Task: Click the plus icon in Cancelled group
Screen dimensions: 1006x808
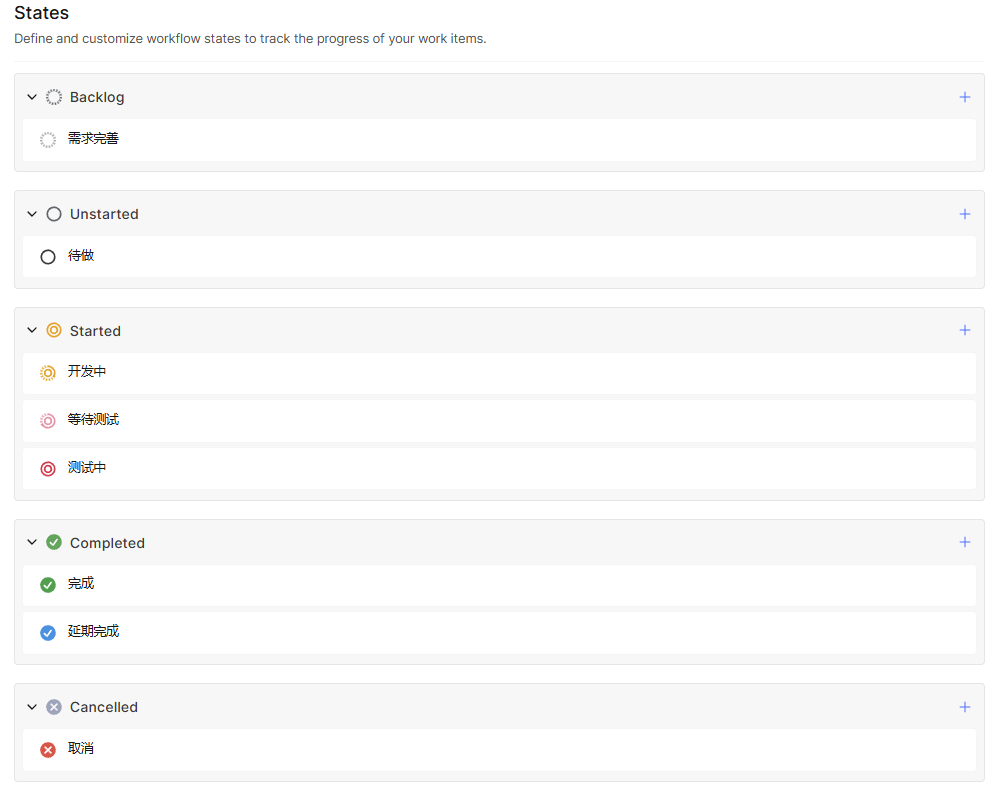Action: (x=964, y=707)
